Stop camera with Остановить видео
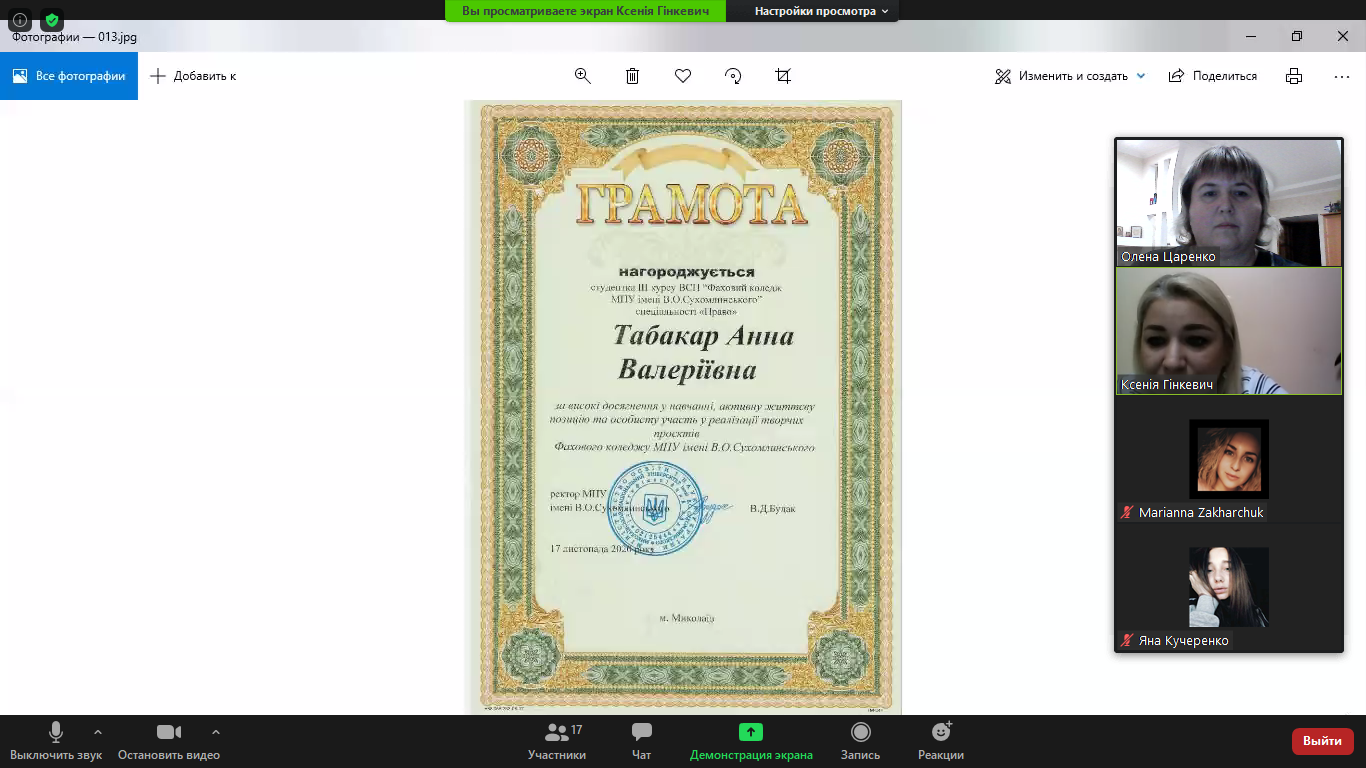The image size is (1366, 768). pyautogui.click(x=168, y=741)
